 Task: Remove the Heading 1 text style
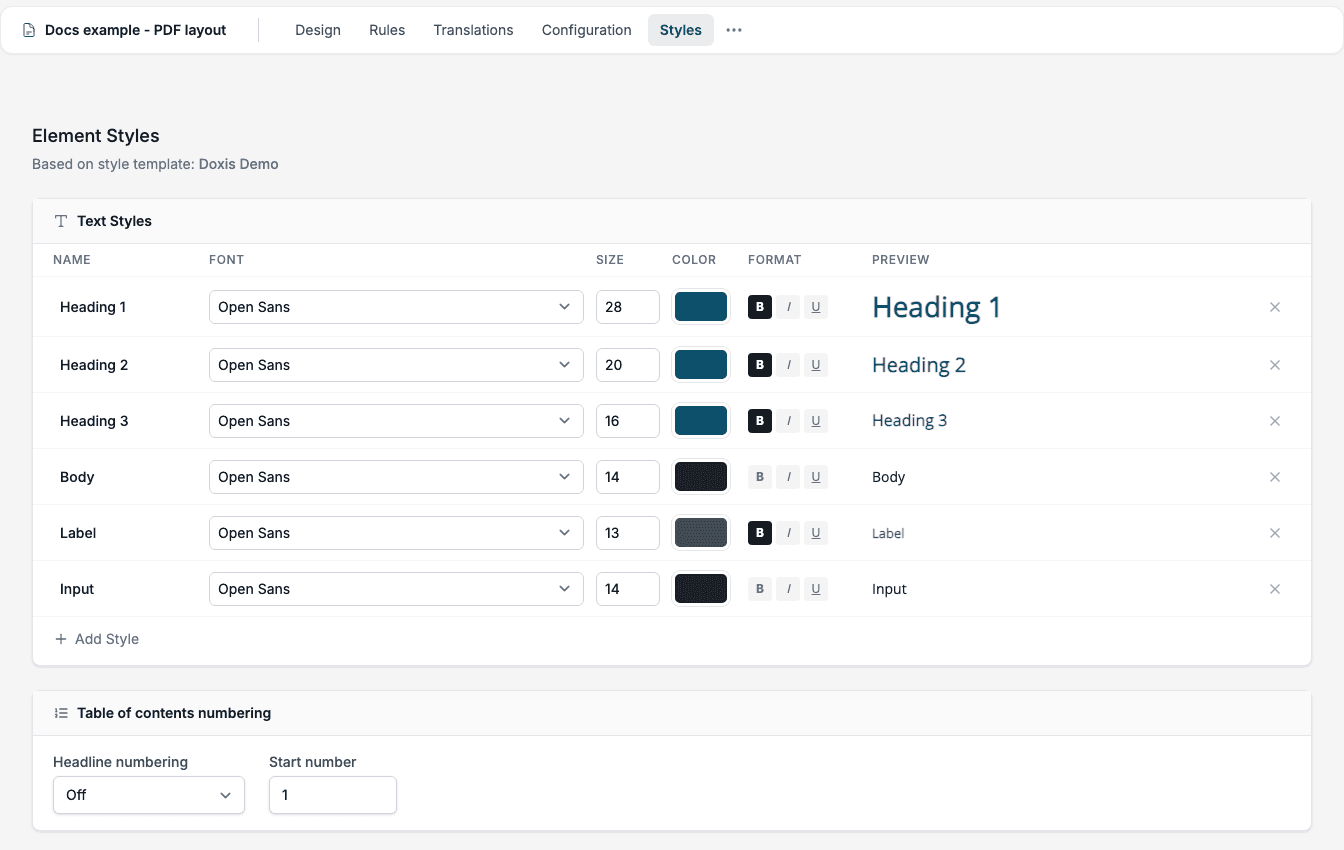pyautogui.click(x=1275, y=307)
